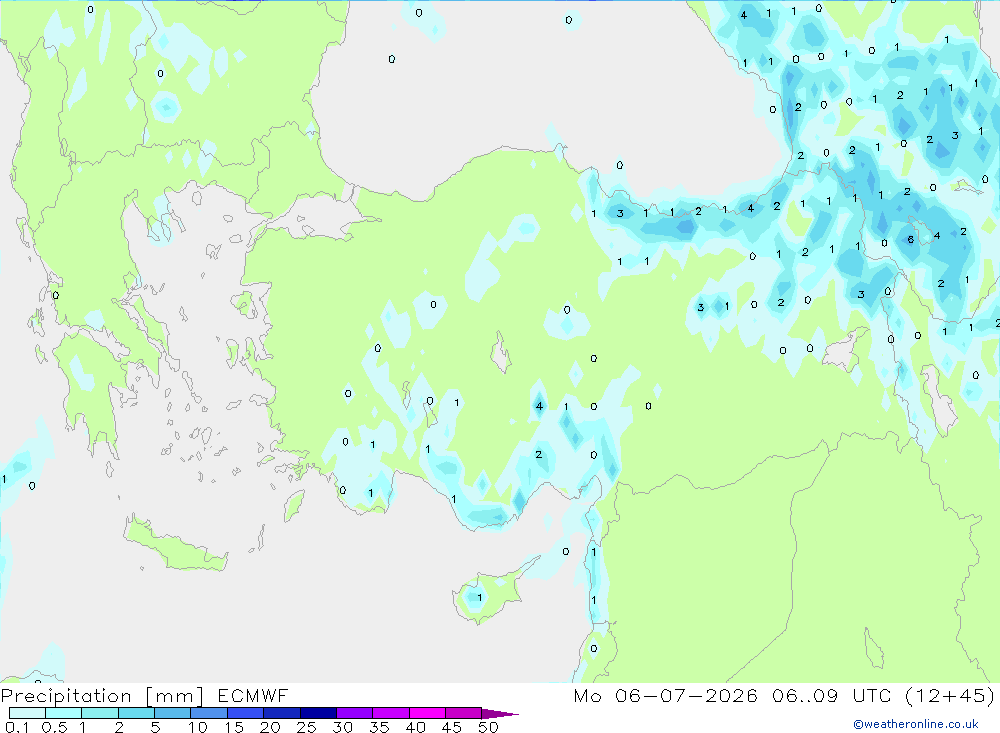The height and width of the screenshot is (733, 1000).
Task: Pick the lightest 0.1–0.5 mm legend swatch
Action: tap(27, 713)
